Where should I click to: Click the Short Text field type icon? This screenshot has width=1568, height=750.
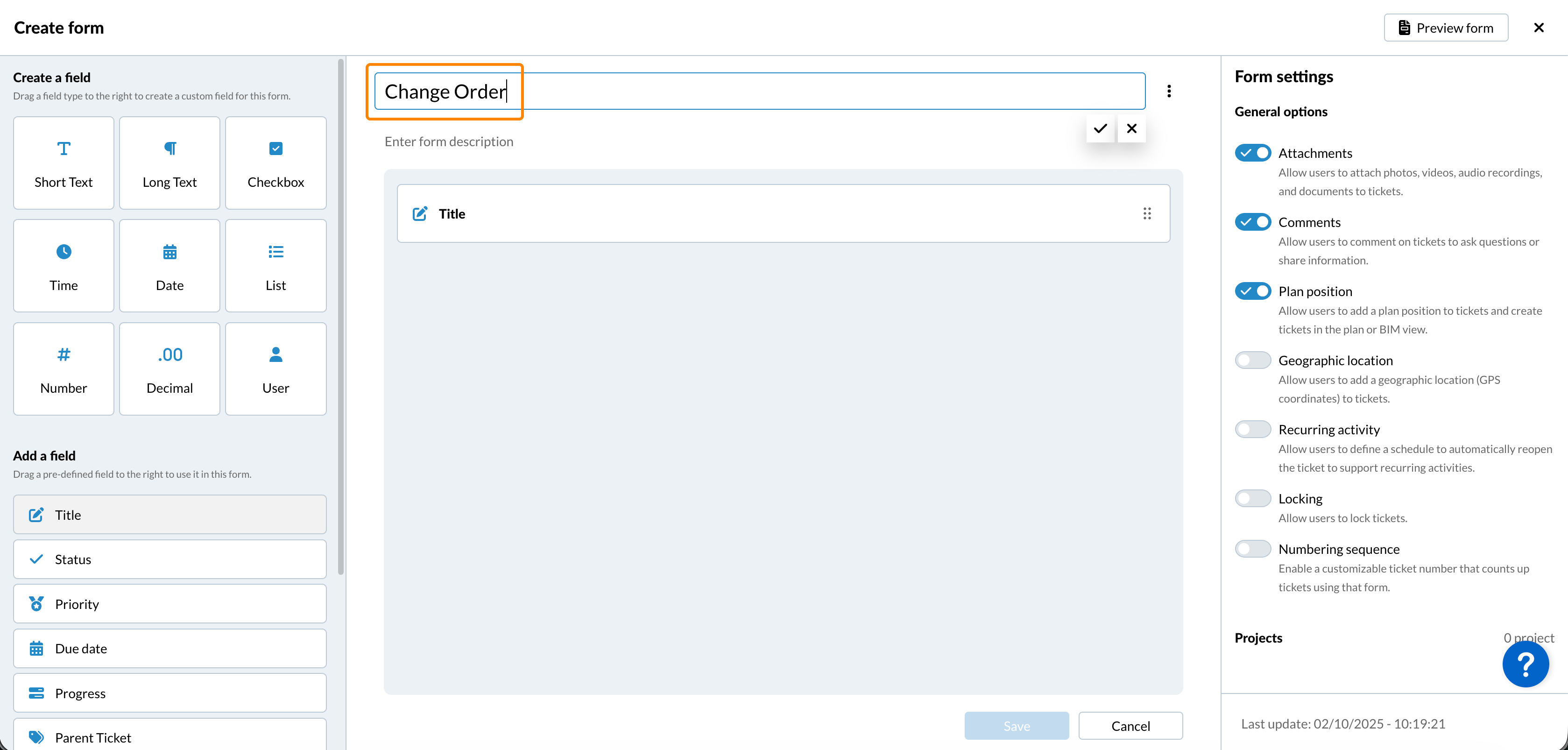pos(64,149)
